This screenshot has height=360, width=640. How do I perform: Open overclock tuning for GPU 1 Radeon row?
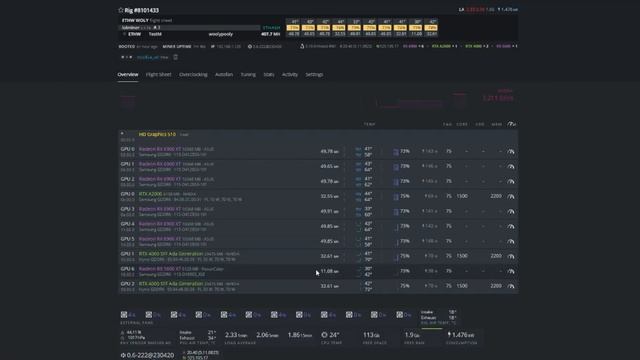point(511,167)
